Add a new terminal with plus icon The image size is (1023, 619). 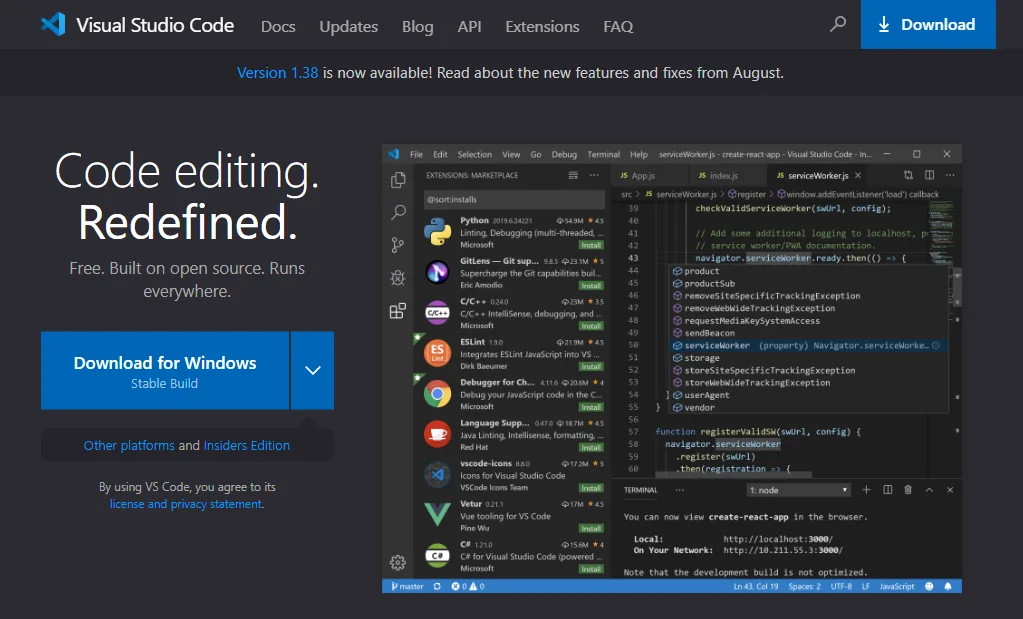pyautogui.click(x=866, y=490)
